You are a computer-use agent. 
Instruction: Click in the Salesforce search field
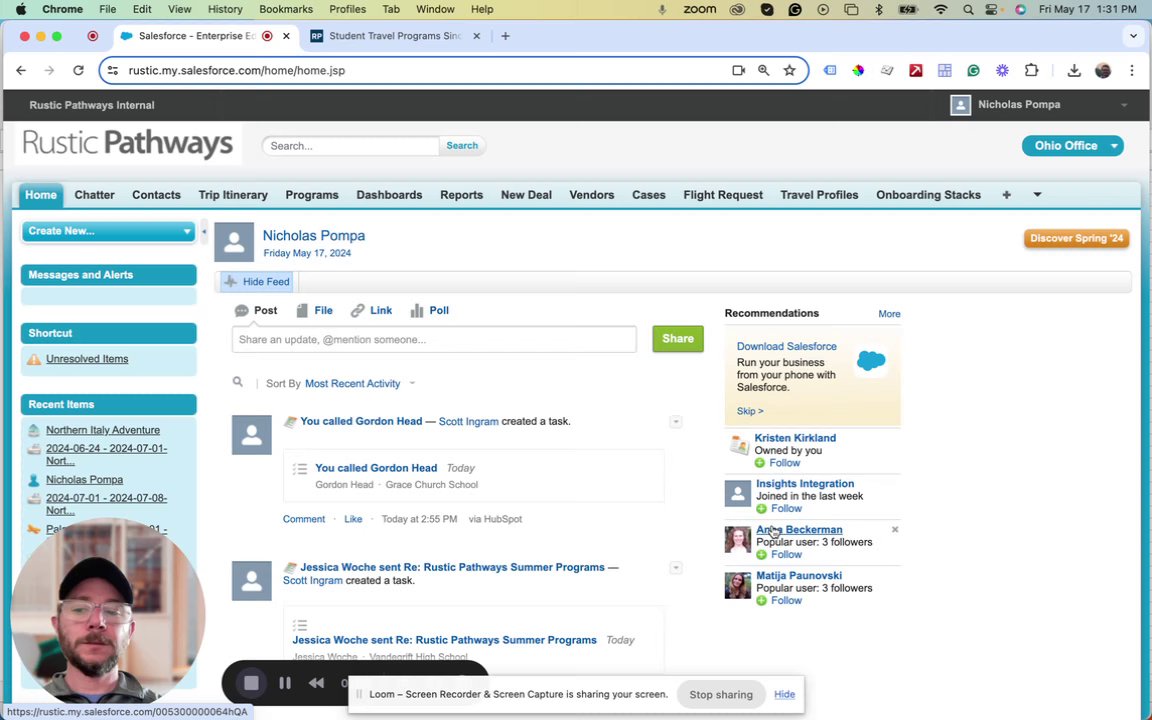coord(350,145)
